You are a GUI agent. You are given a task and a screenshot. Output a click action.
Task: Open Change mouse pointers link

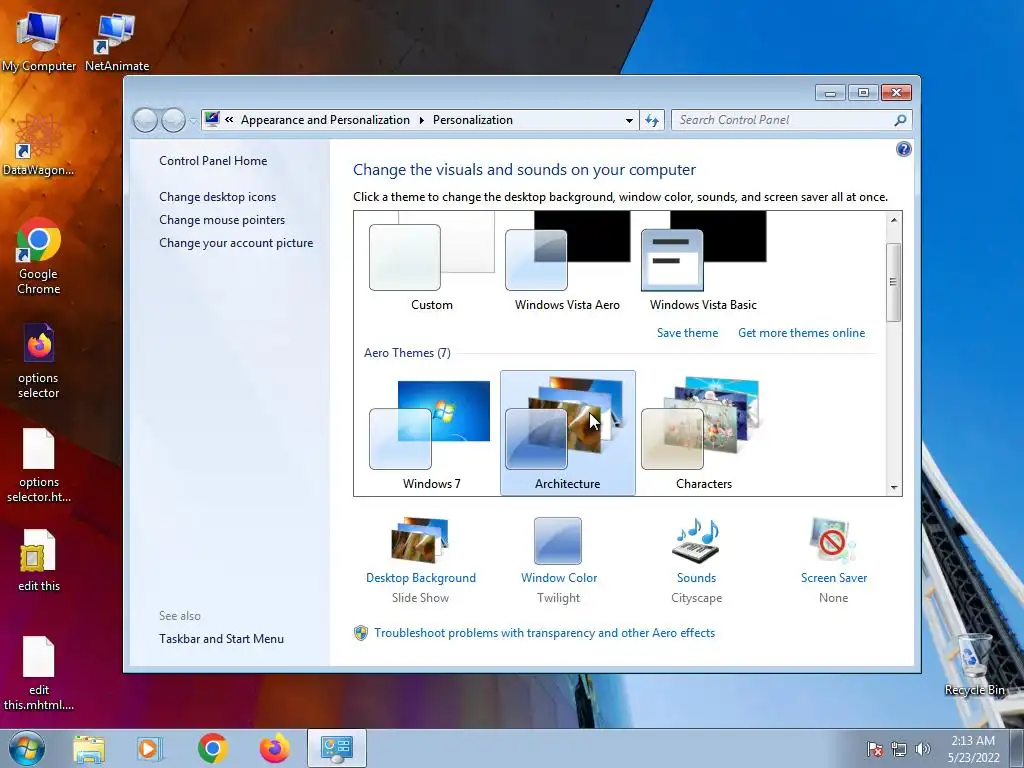tap(222, 219)
